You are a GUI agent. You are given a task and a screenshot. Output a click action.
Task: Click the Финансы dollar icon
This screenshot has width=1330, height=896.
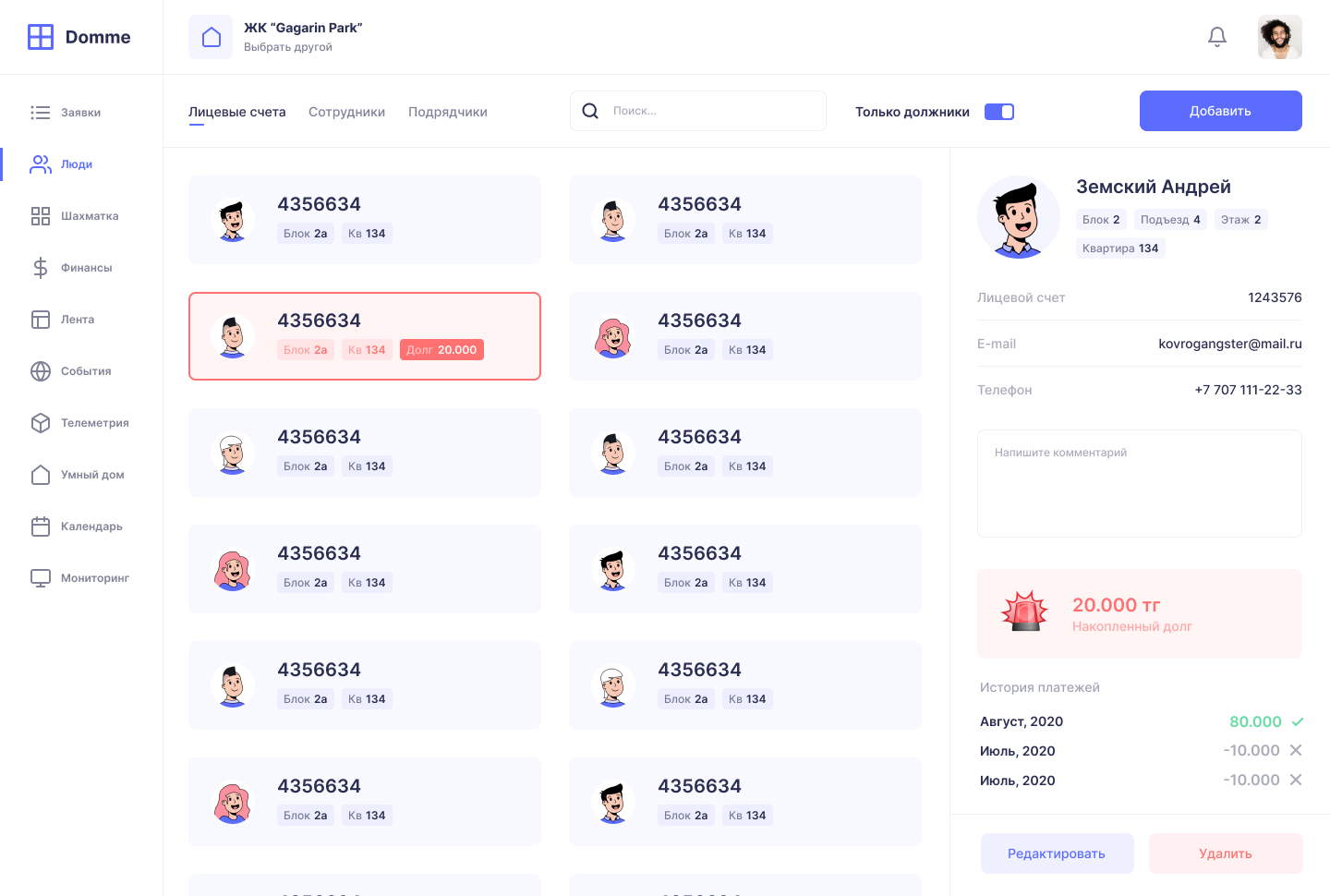point(41,268)
